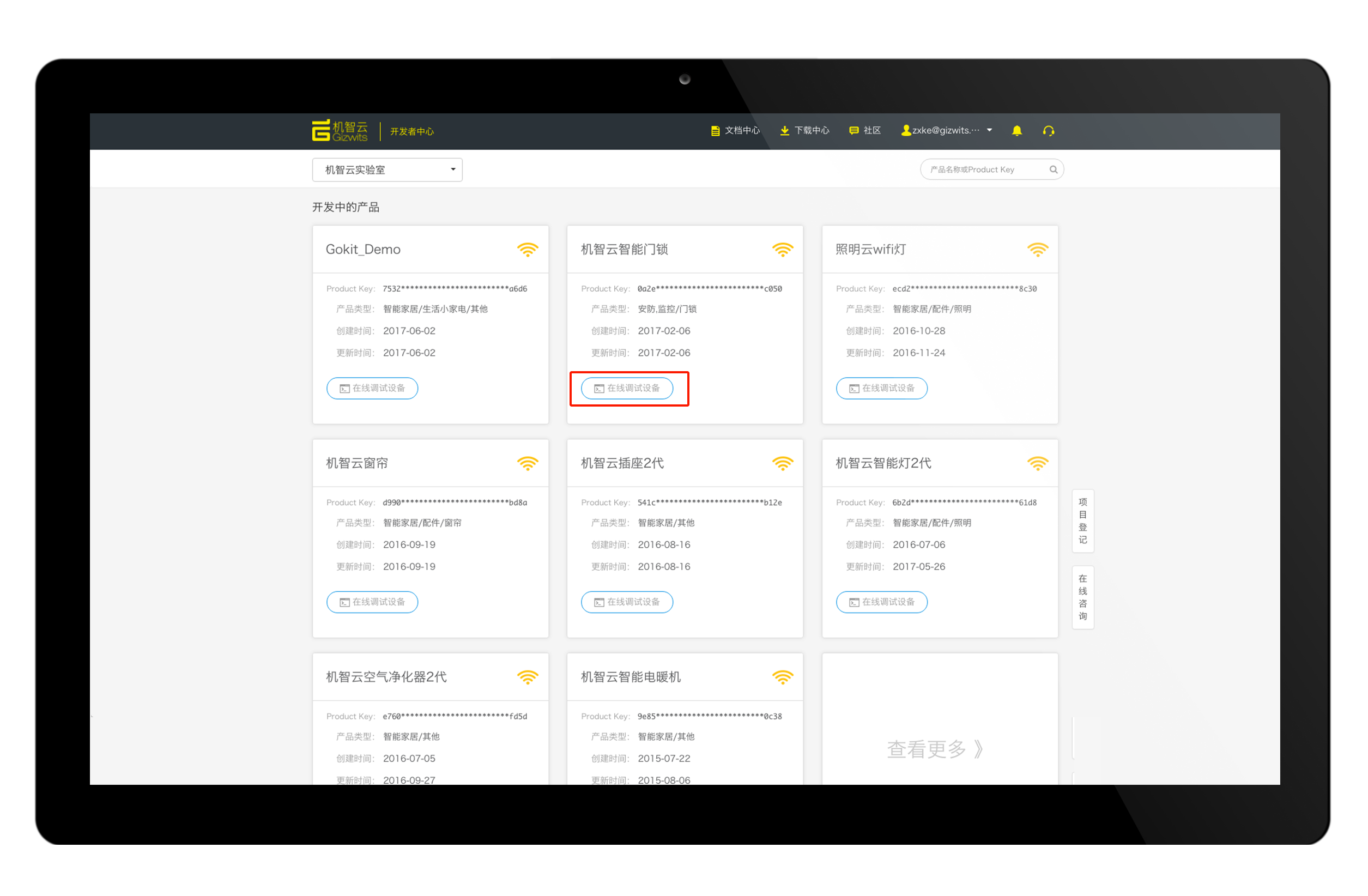This screenshot has width=1368, height=896.
Task: Click Wi-Fi icon on 机智云窗帘 card
Action: (527, 463)
